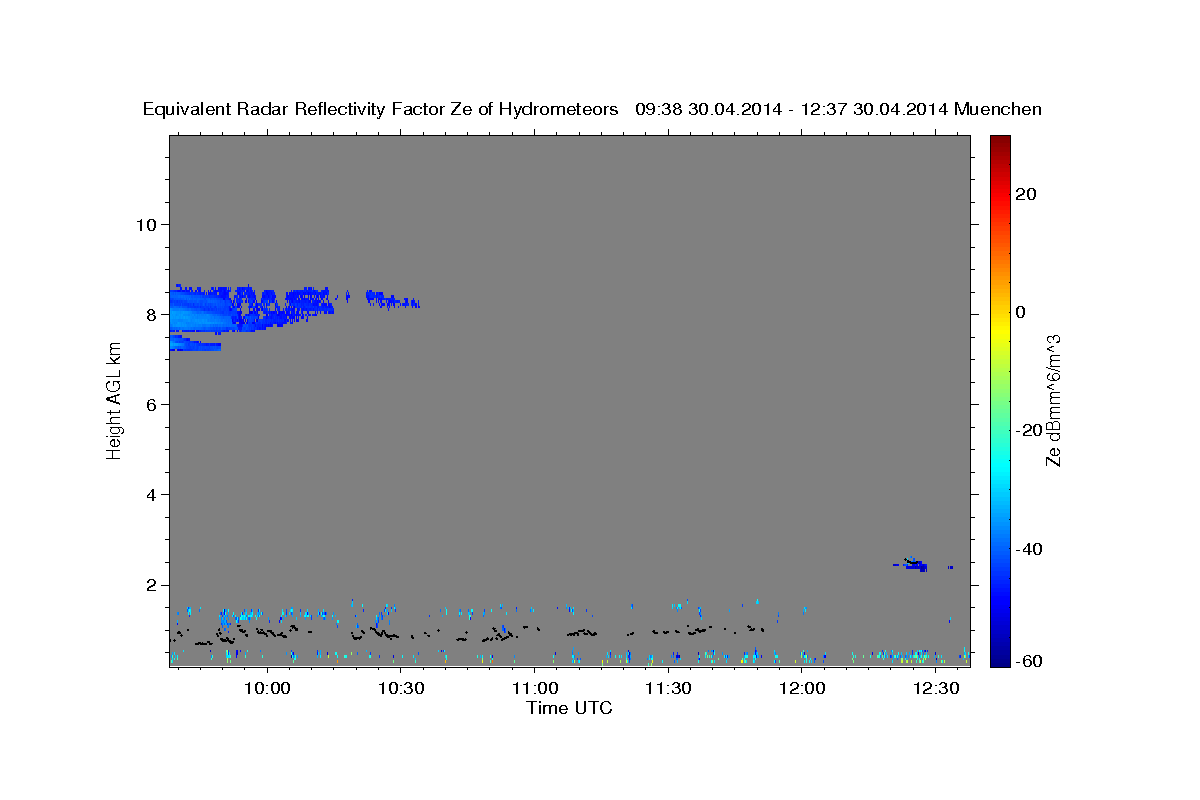This screenshot has width=1200, height=800.
Task: Click the colorbar value label 0
Action: pyautogui.click(x=1020, y=312)
